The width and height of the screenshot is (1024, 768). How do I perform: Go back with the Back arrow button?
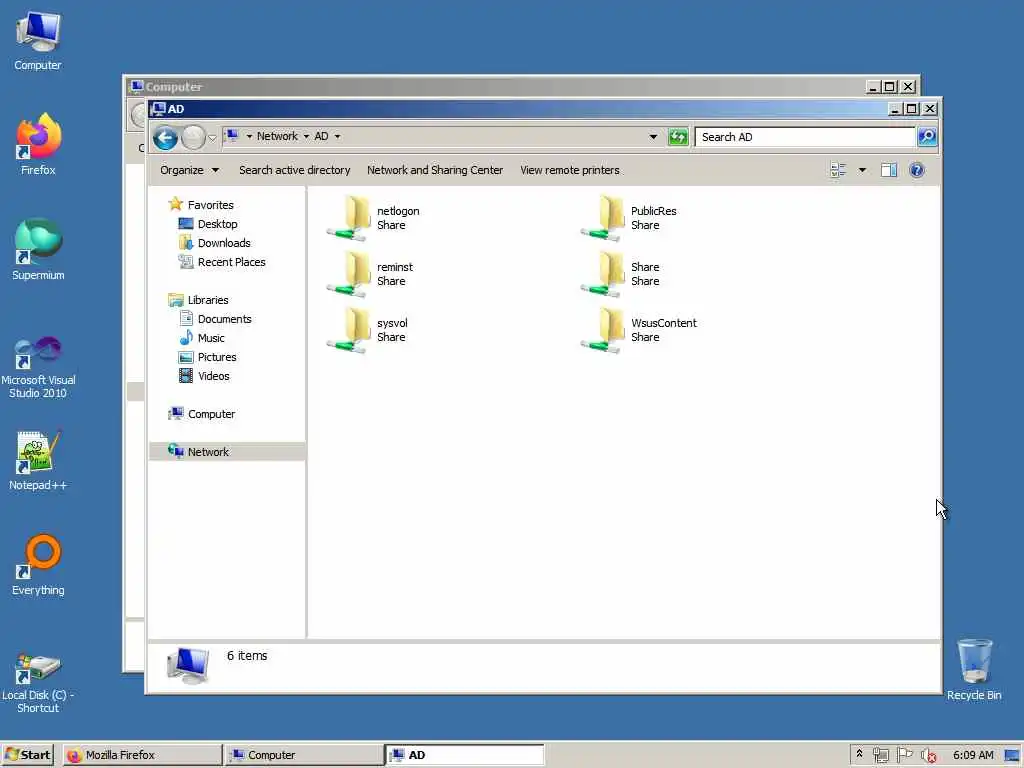coord(165,137)
